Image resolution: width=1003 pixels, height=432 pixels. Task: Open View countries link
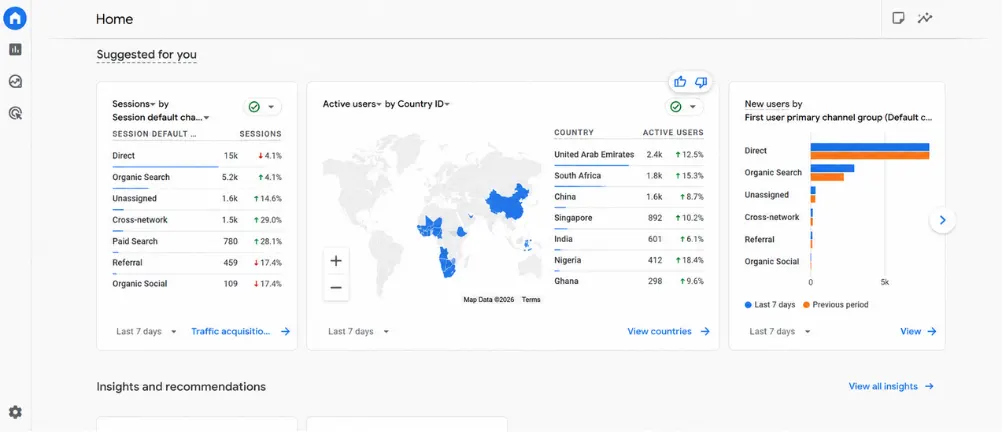[668, 332]
